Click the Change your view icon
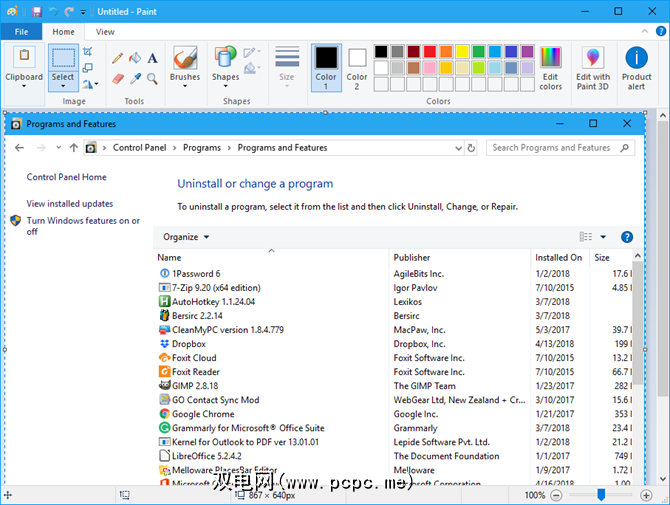Viewport: 670px width, 505px height. (585, 237)
